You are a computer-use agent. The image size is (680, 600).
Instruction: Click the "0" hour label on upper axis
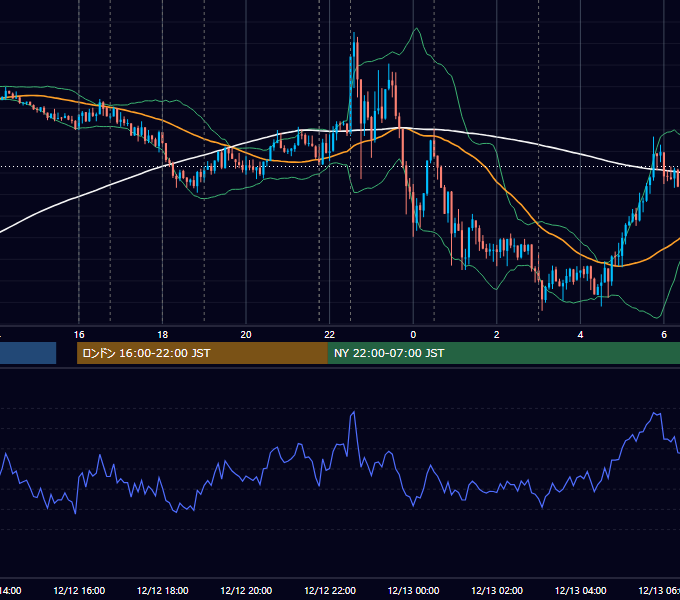[413, 335]
